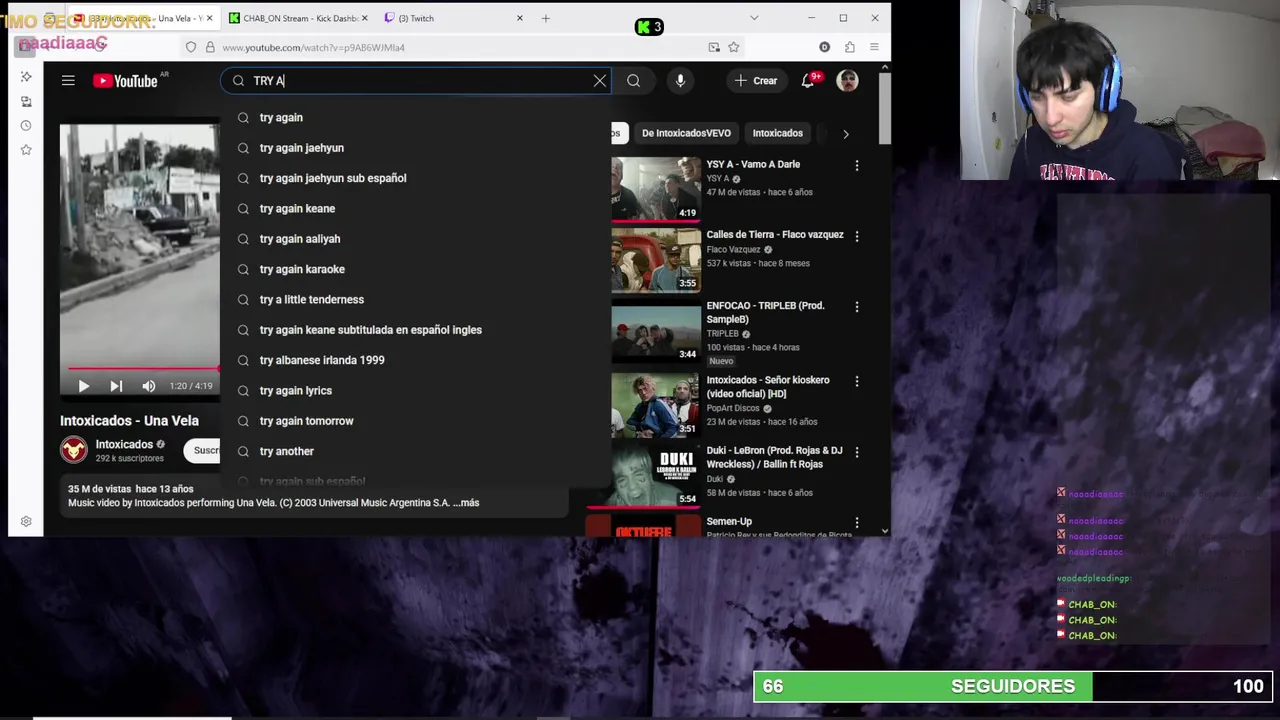Screen dimensions: 1280x720
Task: Open the YSY A - Vamo A Darle thumbnail
Action: click(656, 189)
